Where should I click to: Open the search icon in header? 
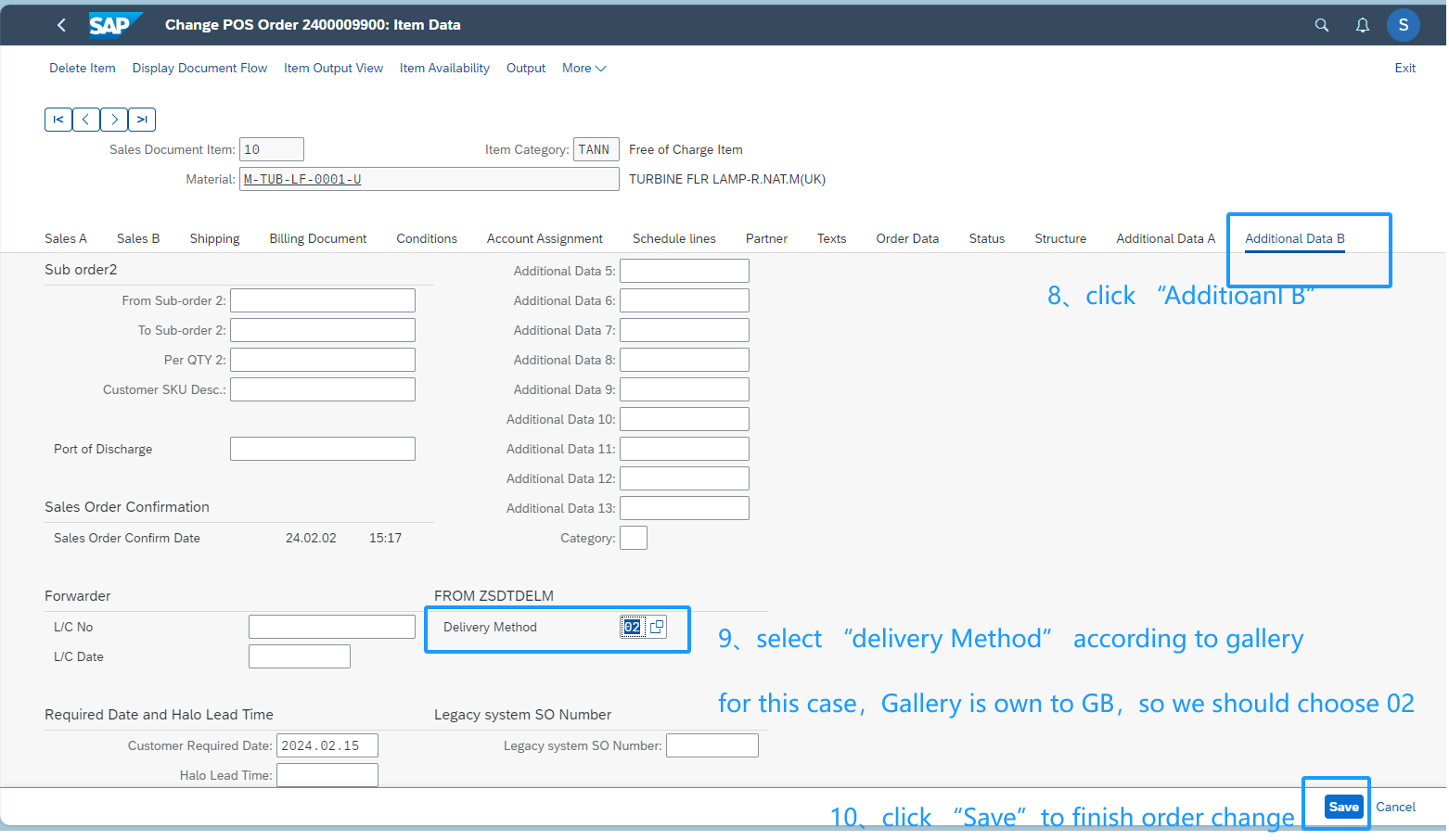point(1322,25)
